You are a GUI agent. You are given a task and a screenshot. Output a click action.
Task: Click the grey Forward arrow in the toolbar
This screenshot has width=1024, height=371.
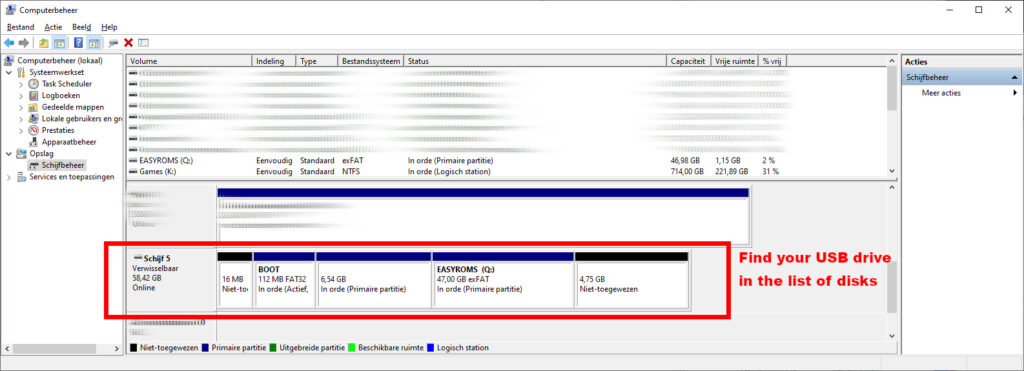tap(24, 42)
